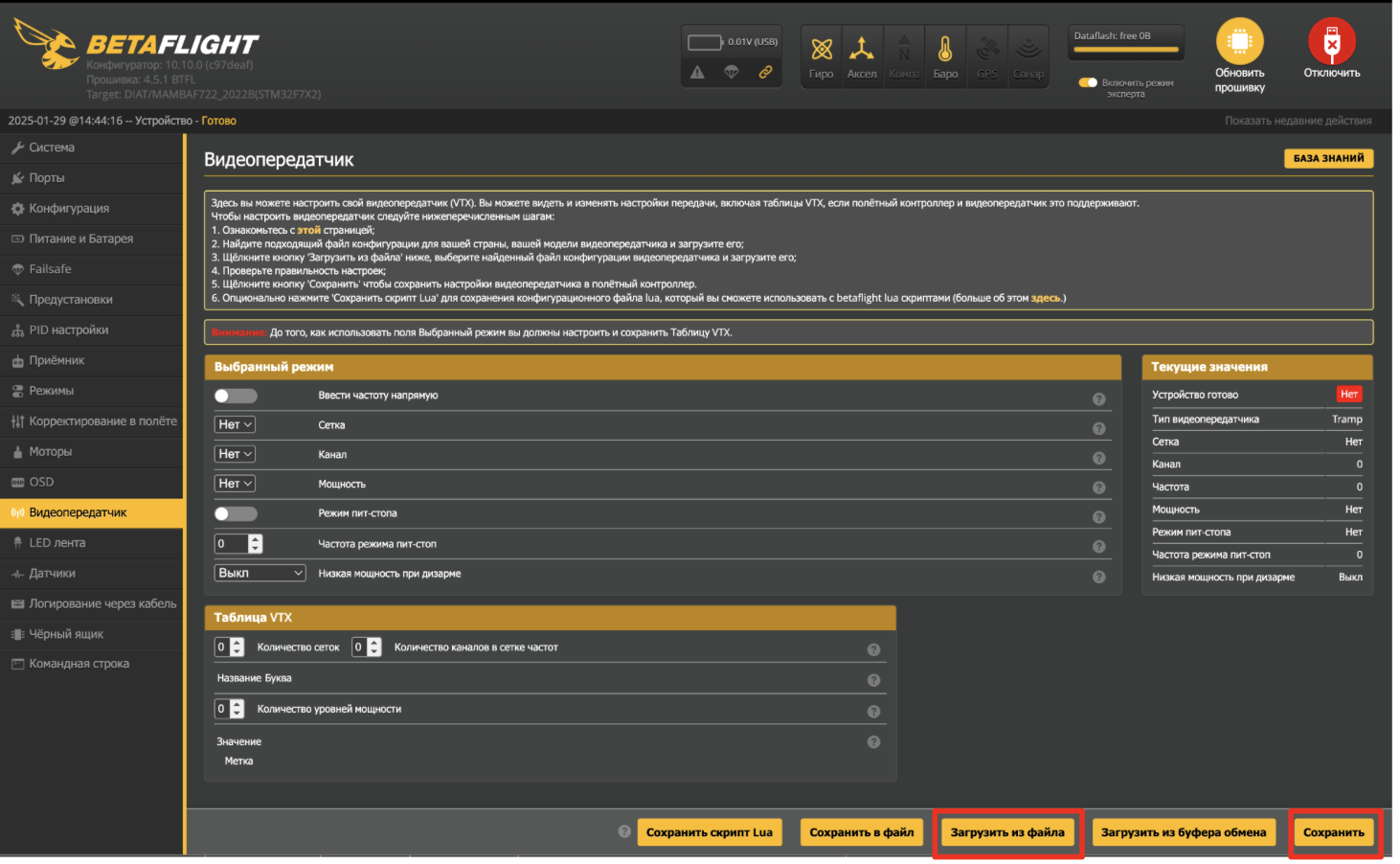The height and width of the screenshot is (864, 1400).
Task: Click the Загрузить из файла button
Action: pyautogui.click(x=1007, y=832)
